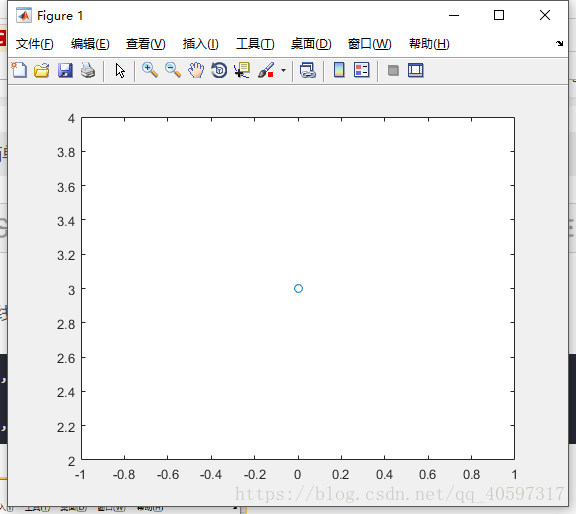Viewport: 576px width, 514px height.
Task: Click the New Figure icon
Action: 19,70
